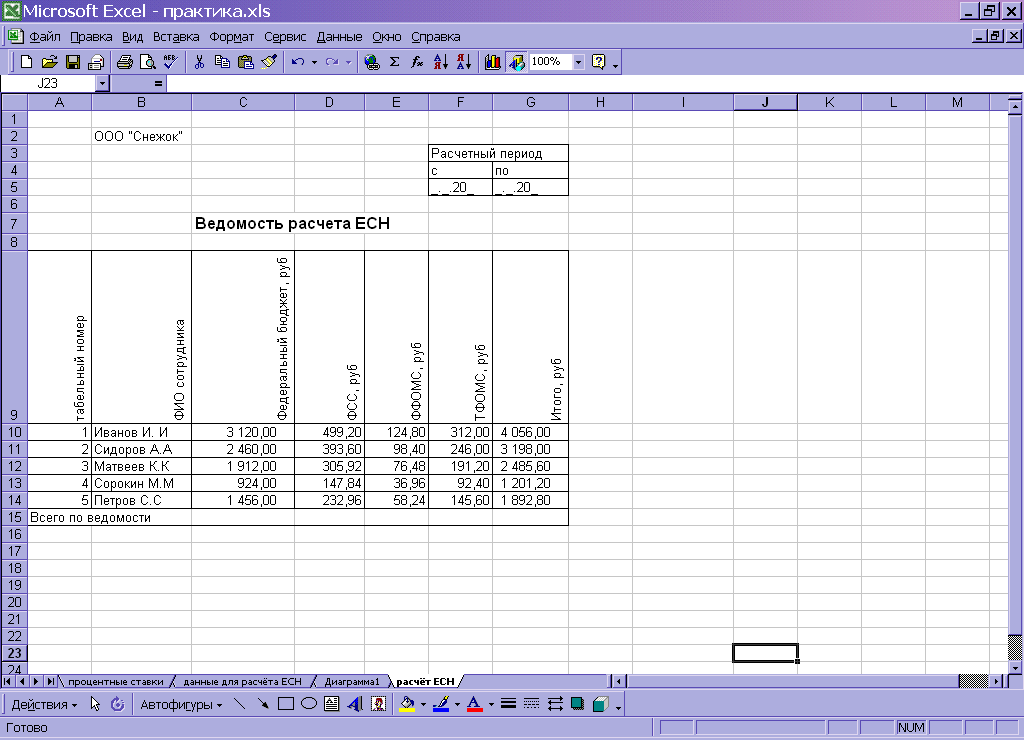
Task: Open the Файл menu
Action: [x=45, y=37]
